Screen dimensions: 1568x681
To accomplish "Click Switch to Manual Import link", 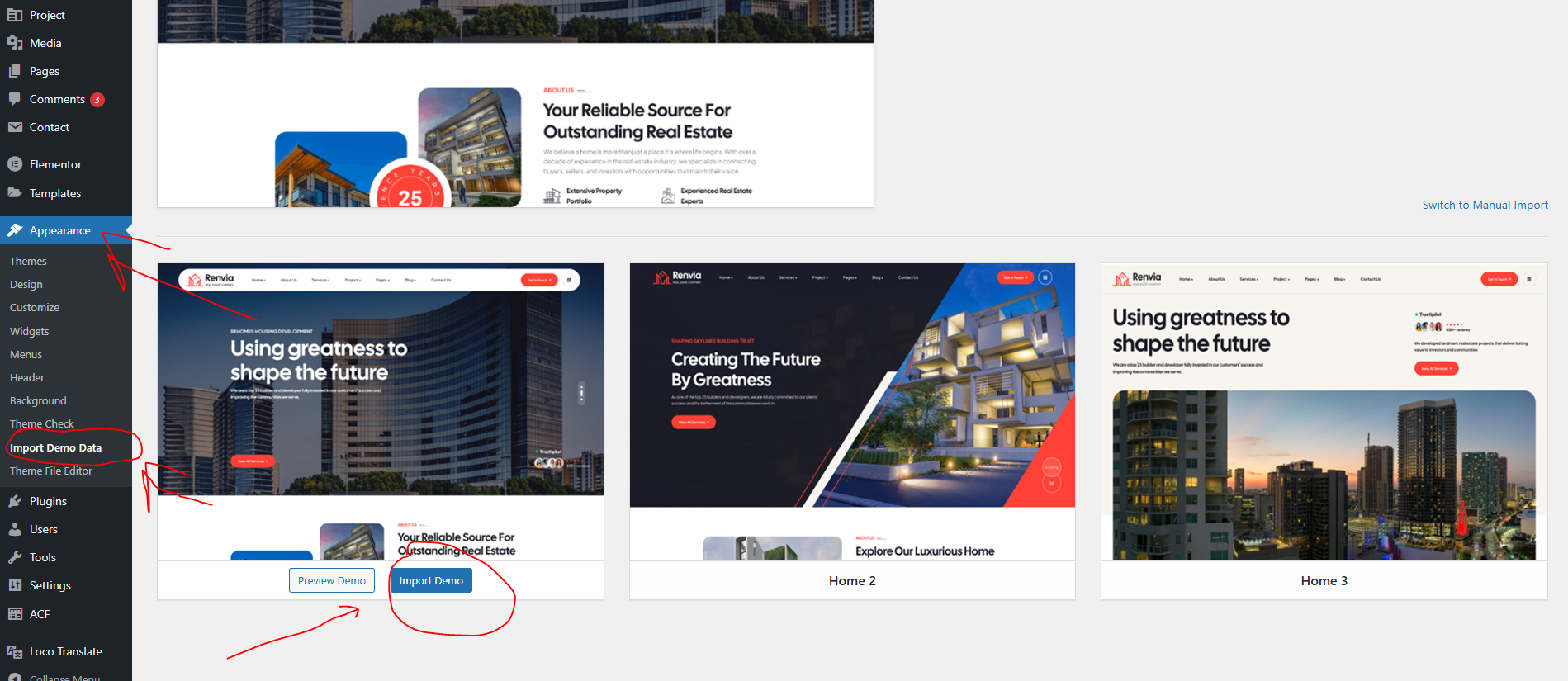I will (1485, 205).
